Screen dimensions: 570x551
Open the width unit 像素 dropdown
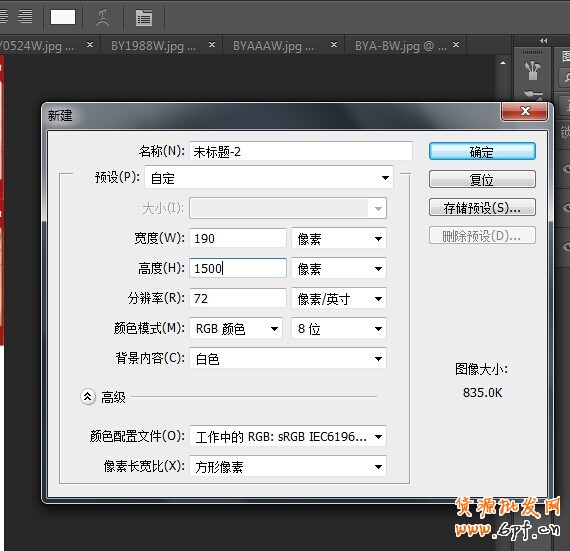coord(339,238)
